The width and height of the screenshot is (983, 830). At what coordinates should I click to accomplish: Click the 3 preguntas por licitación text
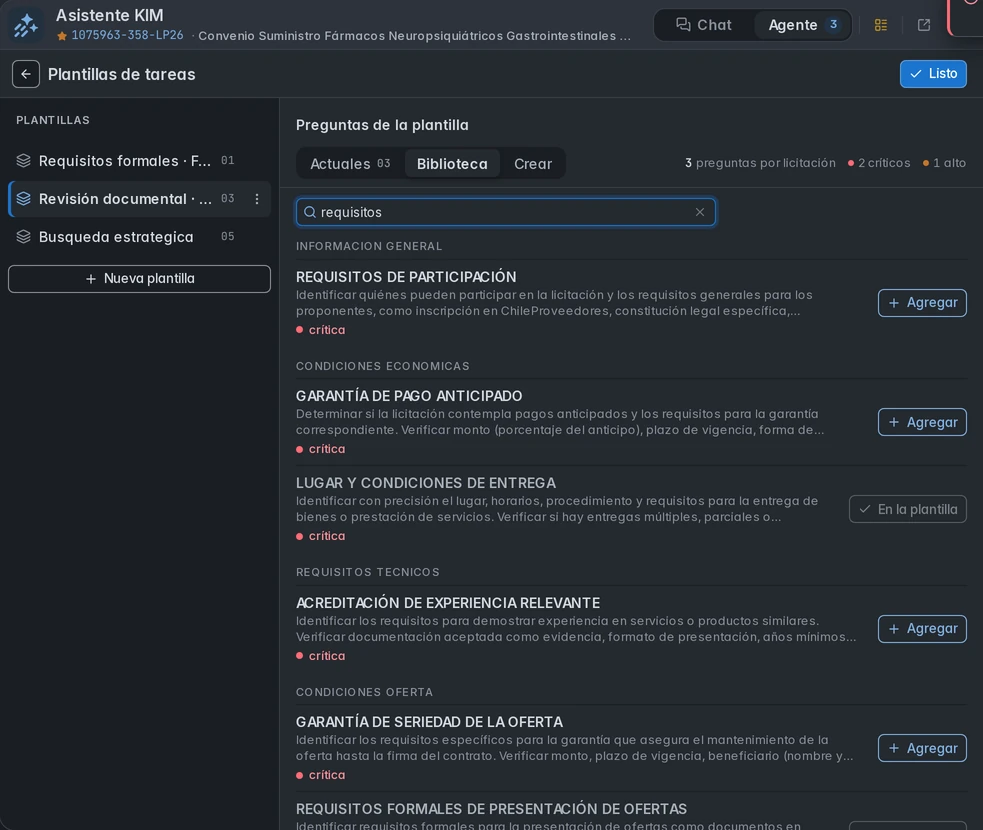760,163
